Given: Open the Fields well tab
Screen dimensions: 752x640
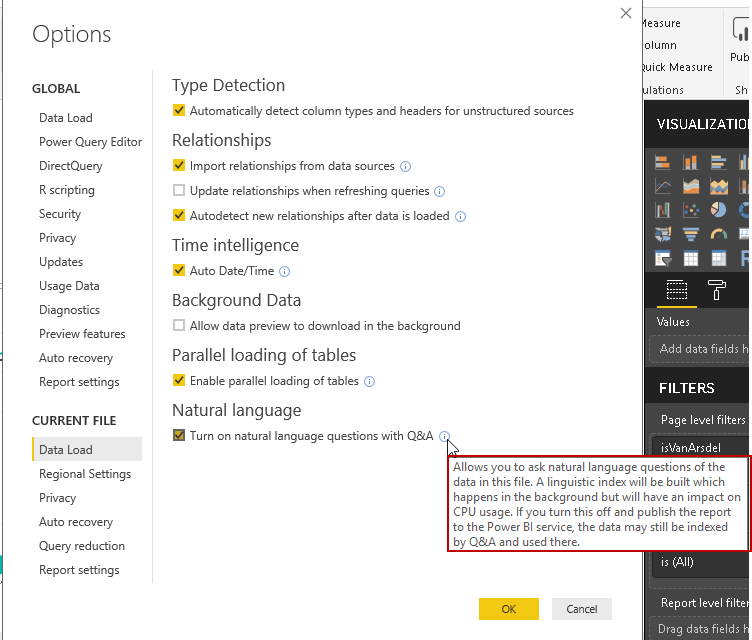Looking at the screenshot, I should click(677, 290).
